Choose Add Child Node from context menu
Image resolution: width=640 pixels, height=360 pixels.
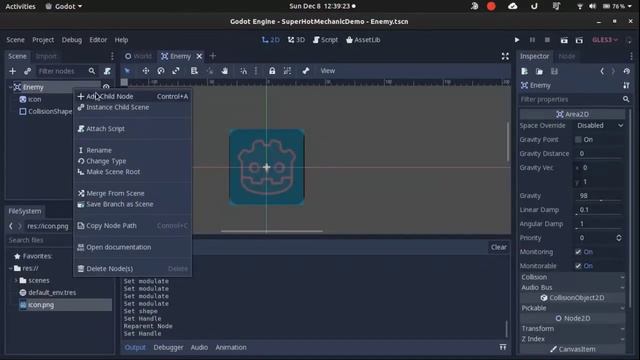(133, 96)
